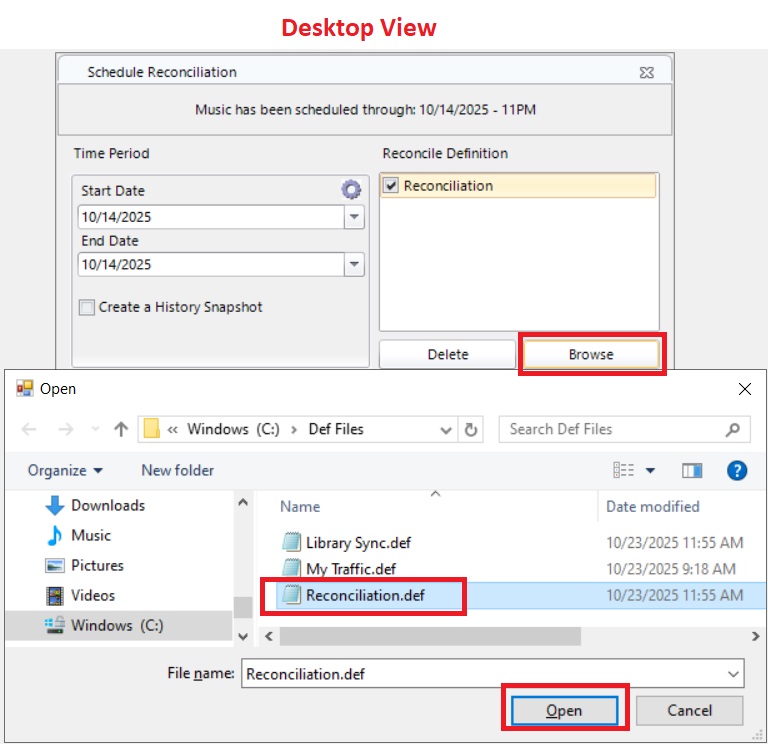Change view layout icon
Image resolution: width=768 pixels, height=744 pixels.
click(624, 470)
